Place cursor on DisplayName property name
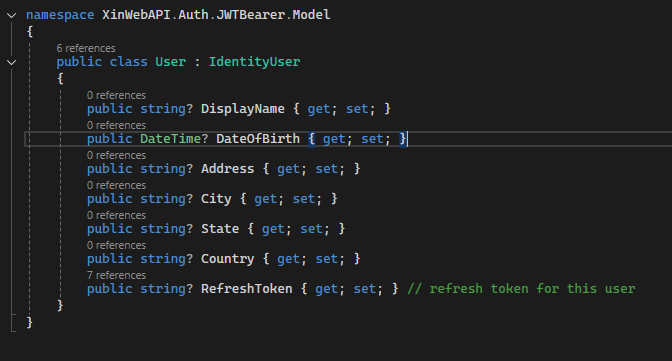 243,109
